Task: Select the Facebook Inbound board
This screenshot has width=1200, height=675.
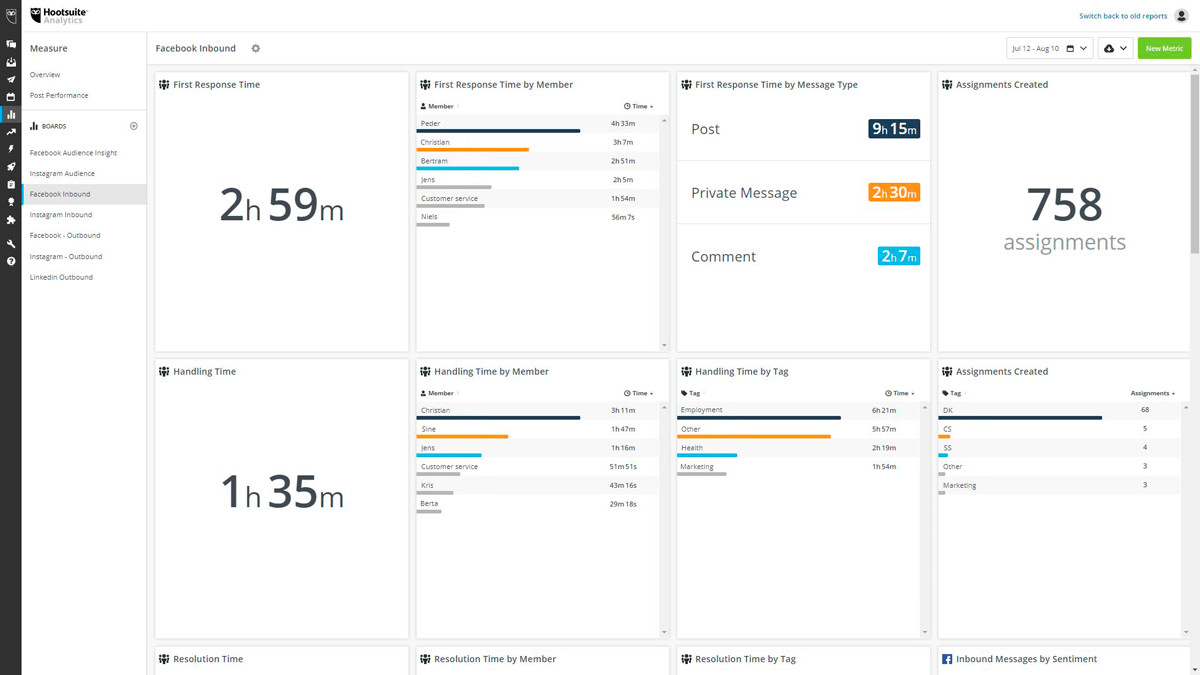Action: (84, 194)
